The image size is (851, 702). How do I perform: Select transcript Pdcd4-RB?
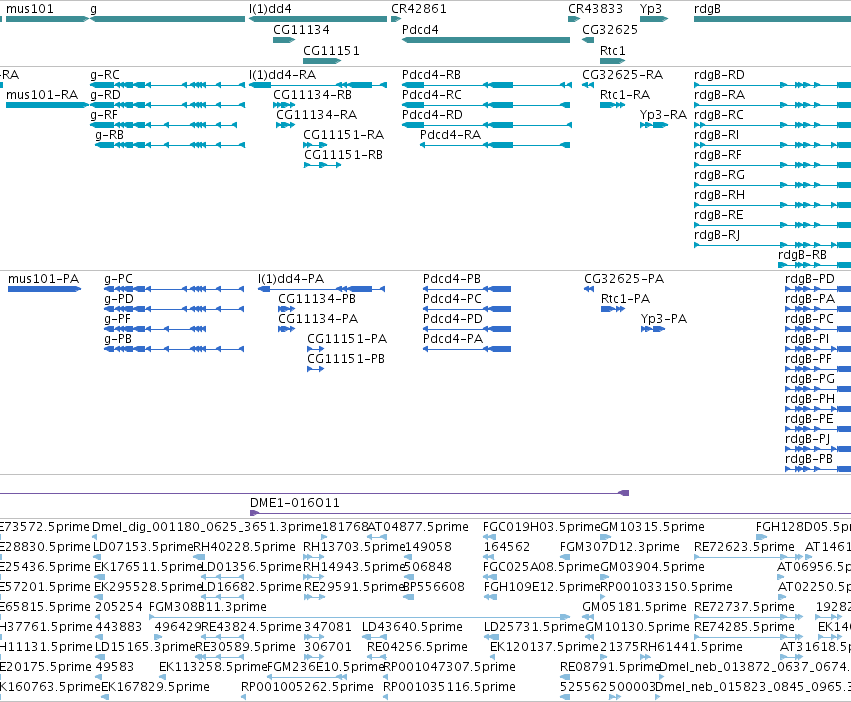point(431,75)
